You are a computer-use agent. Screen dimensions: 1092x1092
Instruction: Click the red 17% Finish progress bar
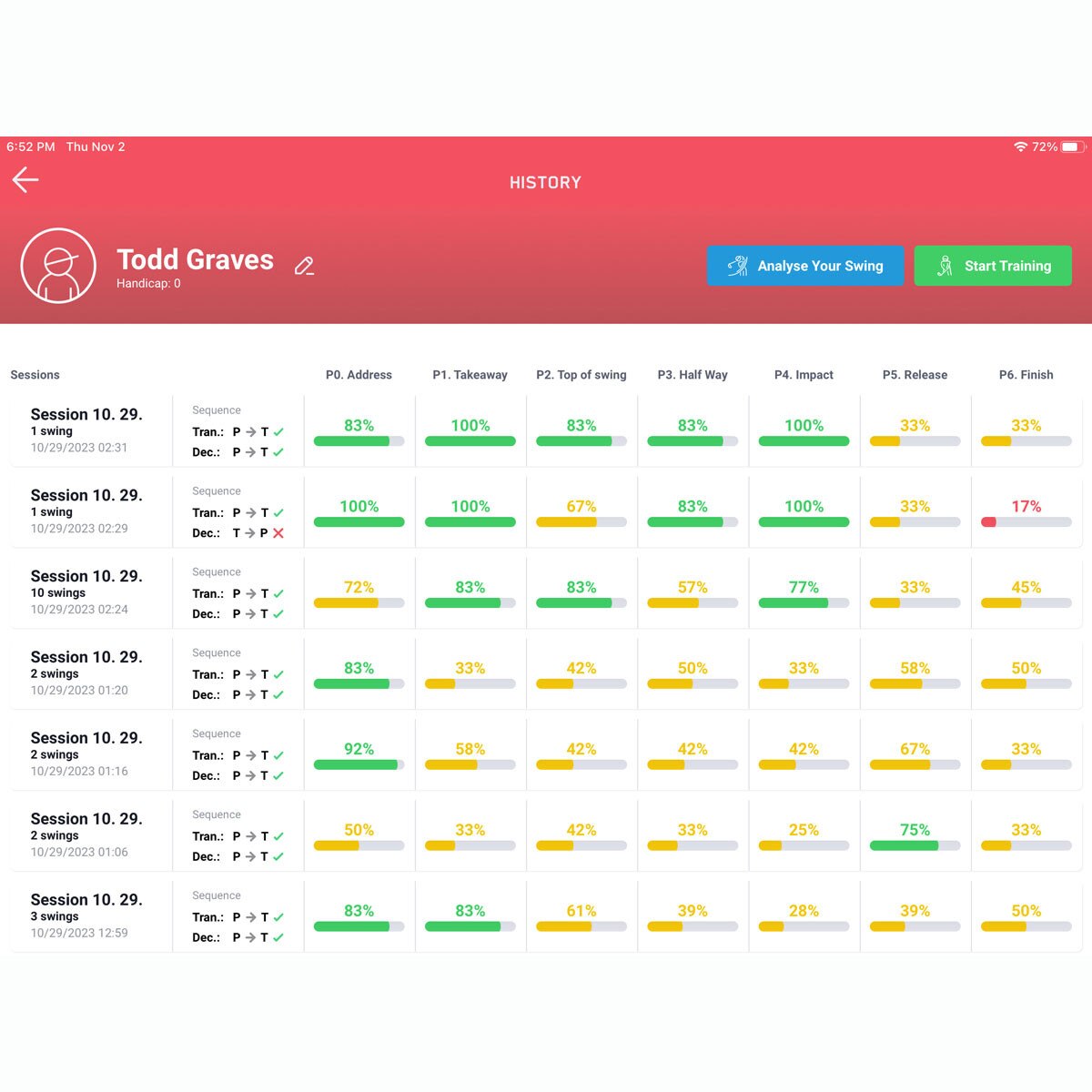tap(1026, 522)
